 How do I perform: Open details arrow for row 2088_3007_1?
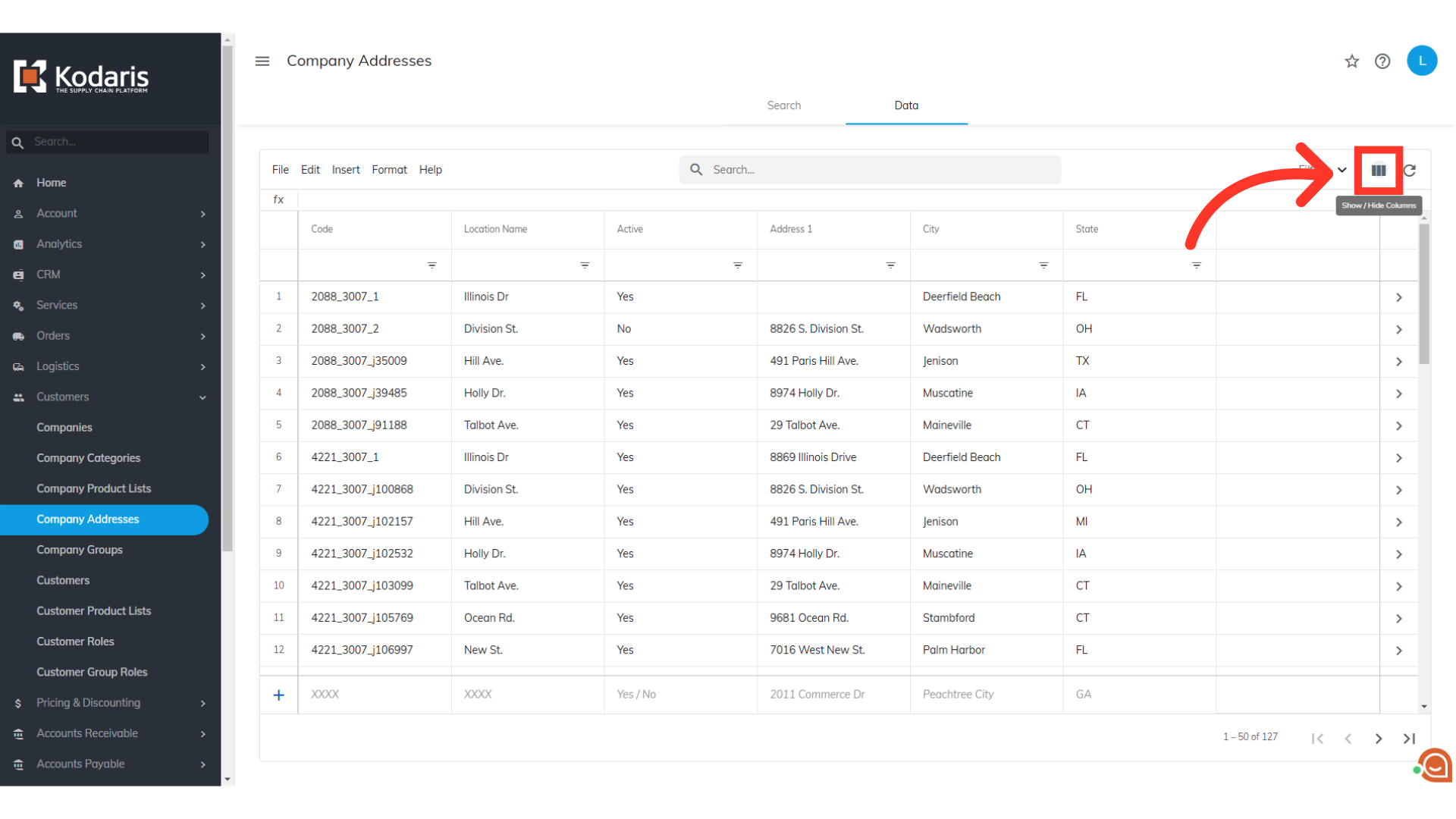point(1398,297)
